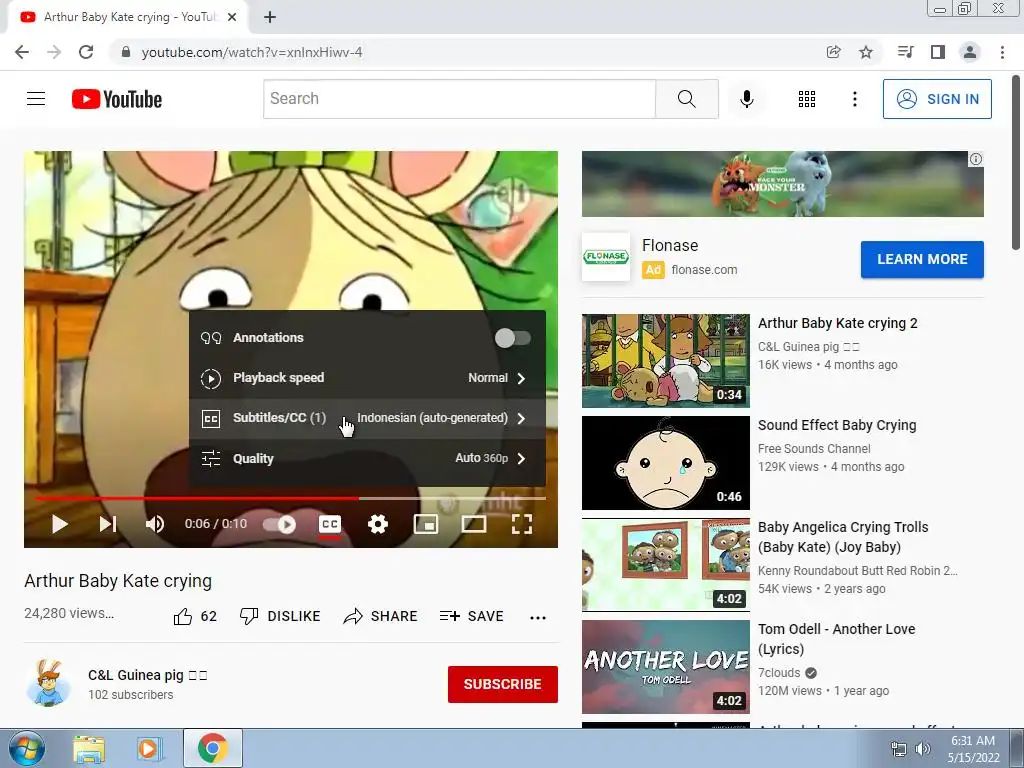Open the C&L Guinea pig channel avatar

(x=49, y=683)
